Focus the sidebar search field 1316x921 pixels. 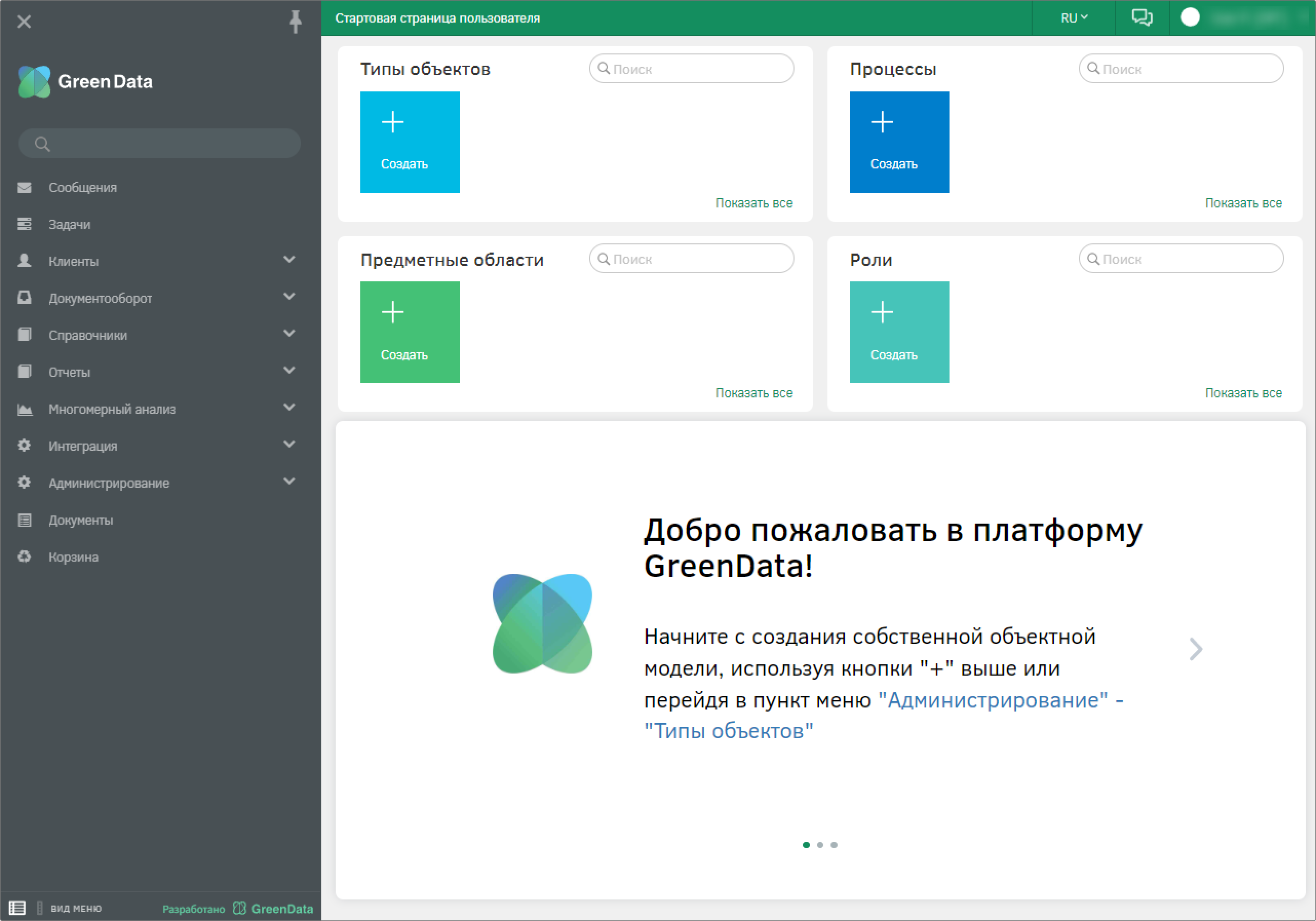[159, 143]
